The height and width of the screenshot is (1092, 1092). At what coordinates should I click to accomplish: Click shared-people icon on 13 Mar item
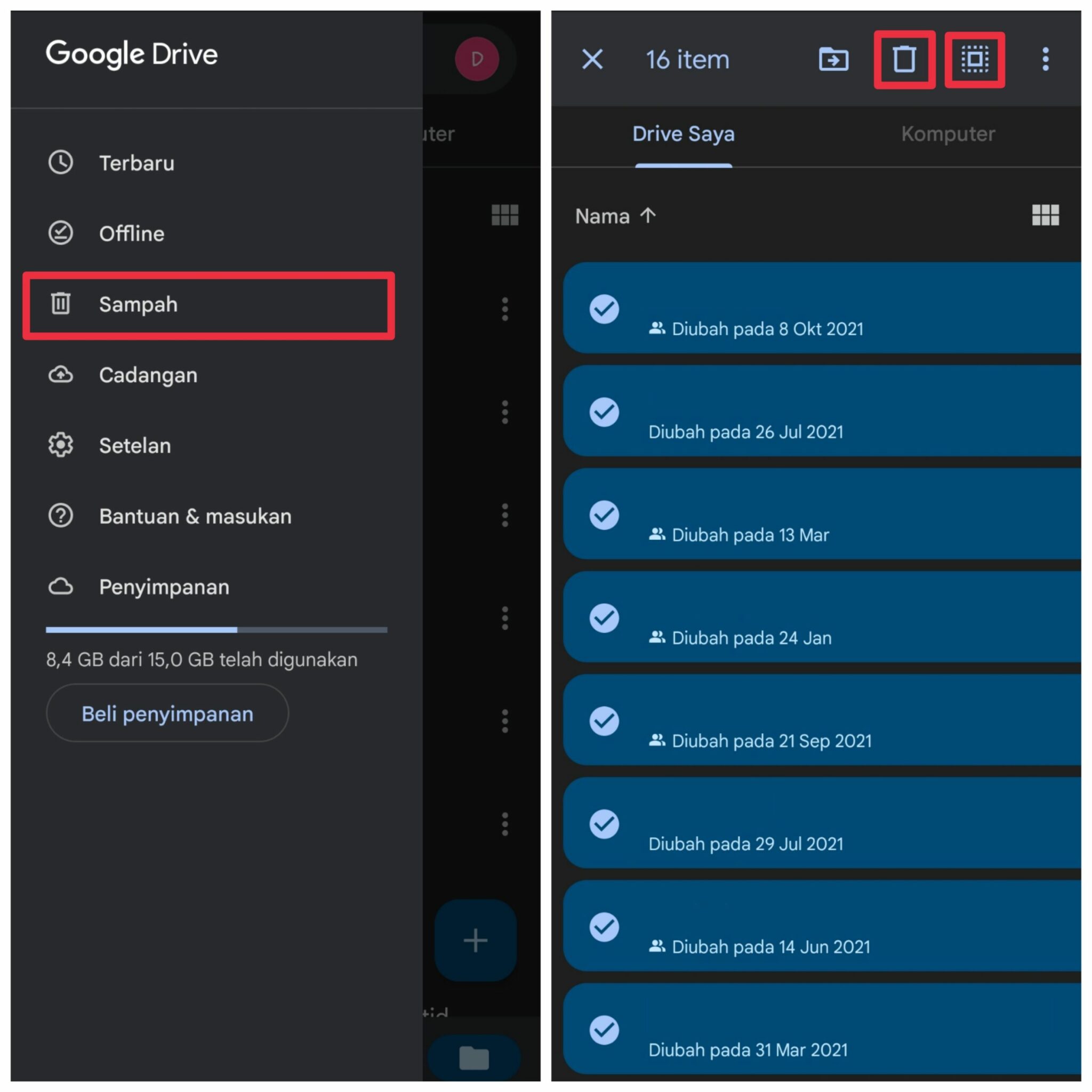point(657,534)
